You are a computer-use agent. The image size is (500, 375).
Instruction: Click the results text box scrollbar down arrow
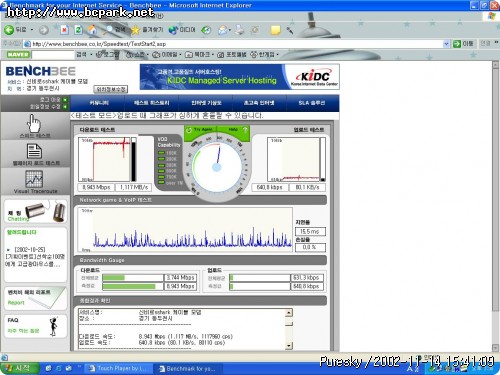289,346
